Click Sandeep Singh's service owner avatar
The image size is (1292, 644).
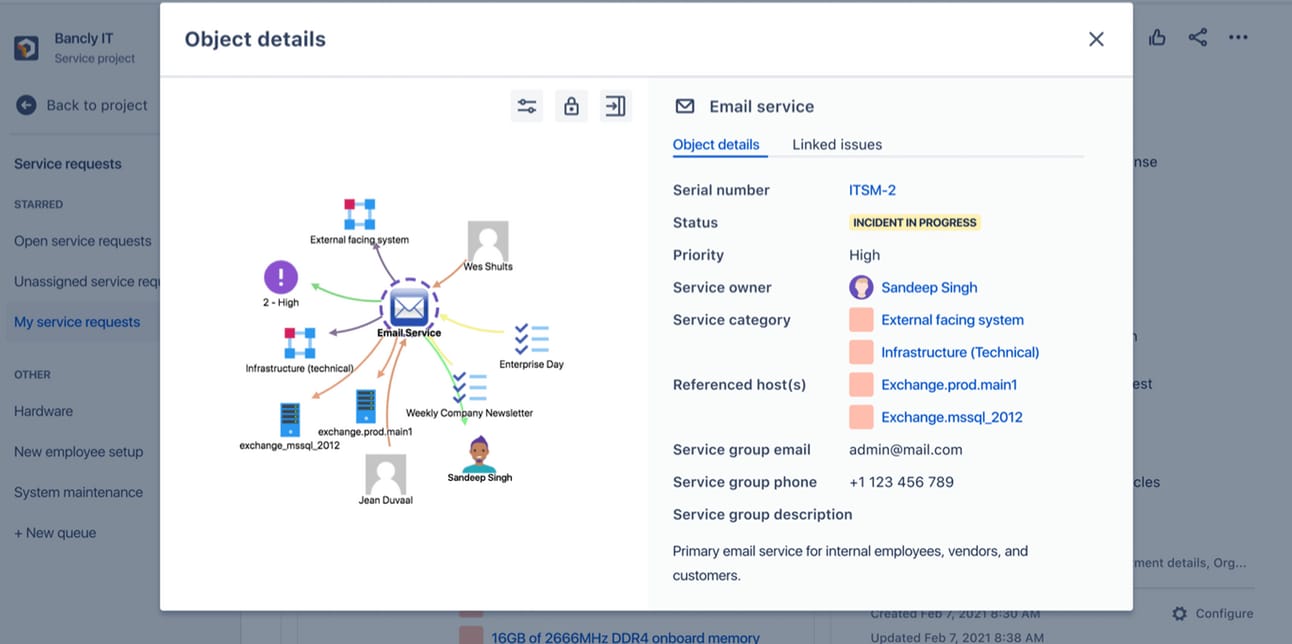coord(861,287)
